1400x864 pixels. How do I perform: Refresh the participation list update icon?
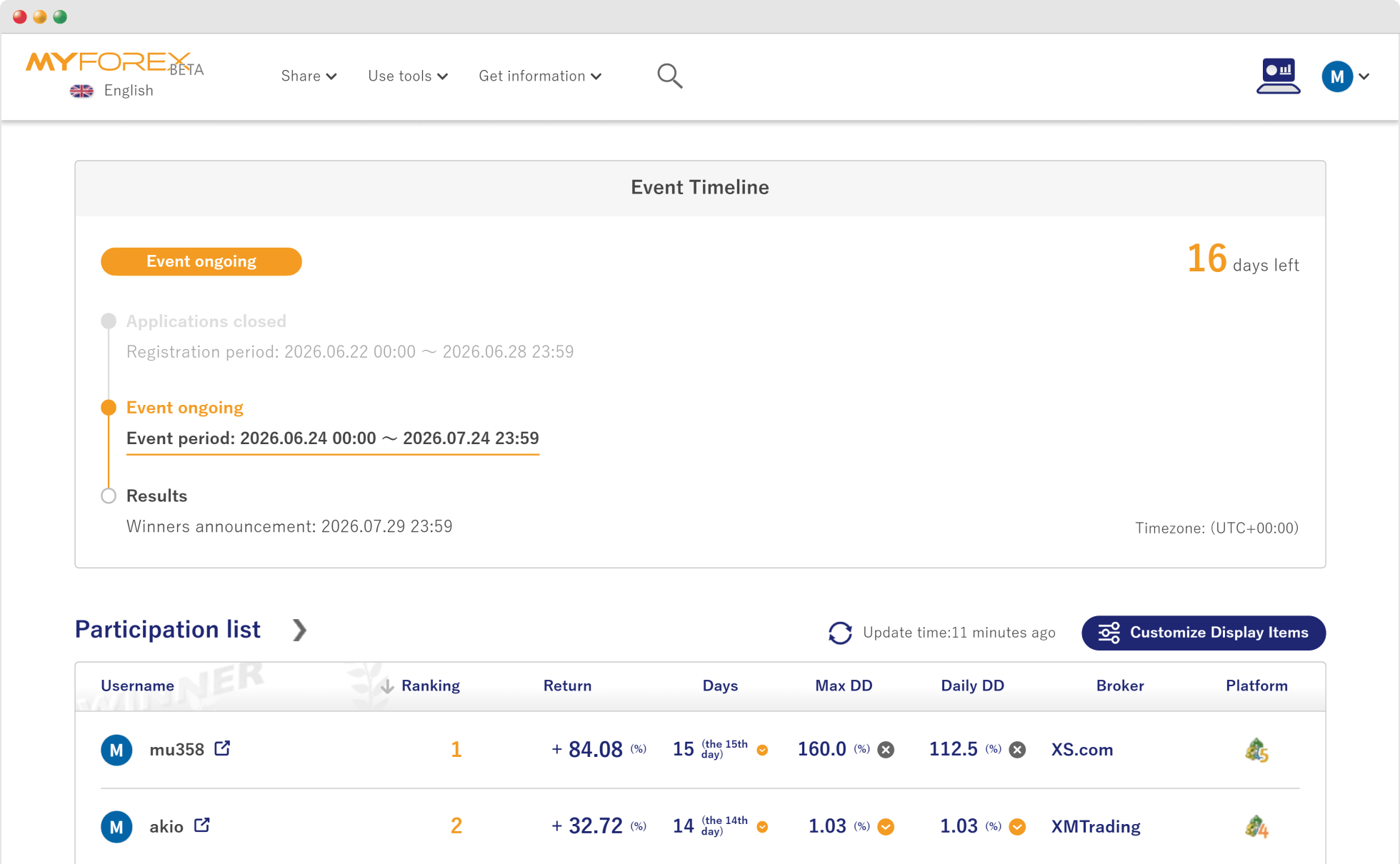[x=840, y=633]
